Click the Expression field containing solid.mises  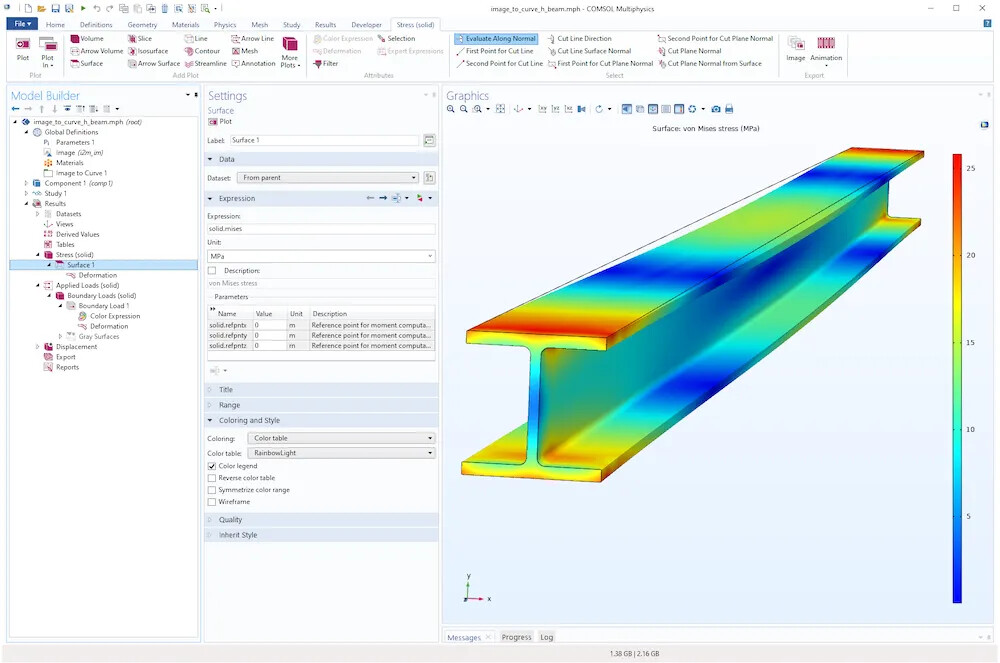pyautogui.click(x=320, y=229)
